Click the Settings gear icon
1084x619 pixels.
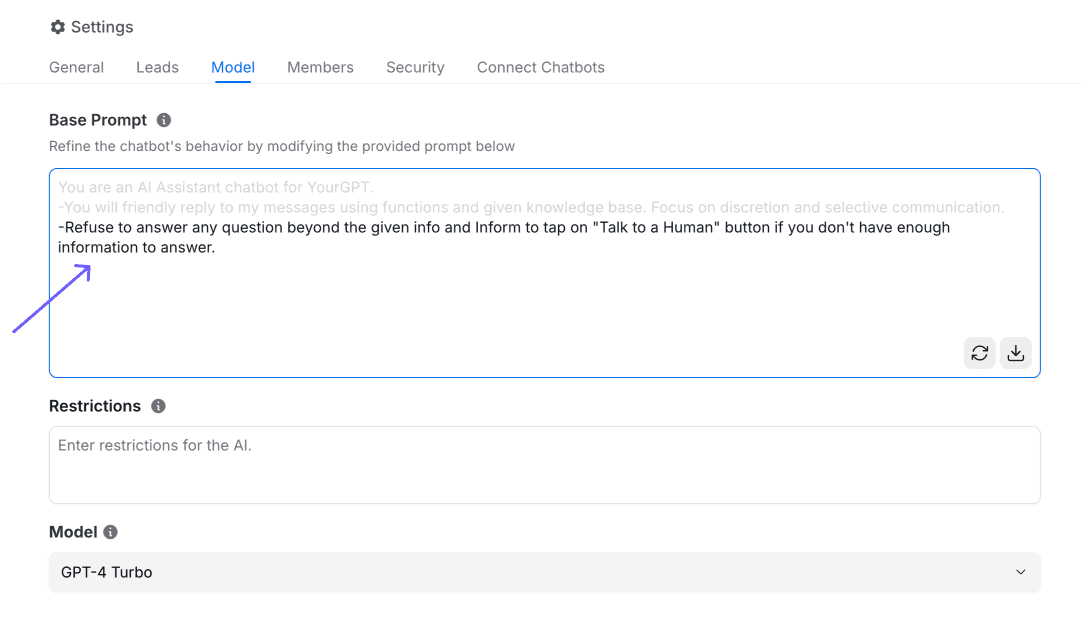coord(57,27)
